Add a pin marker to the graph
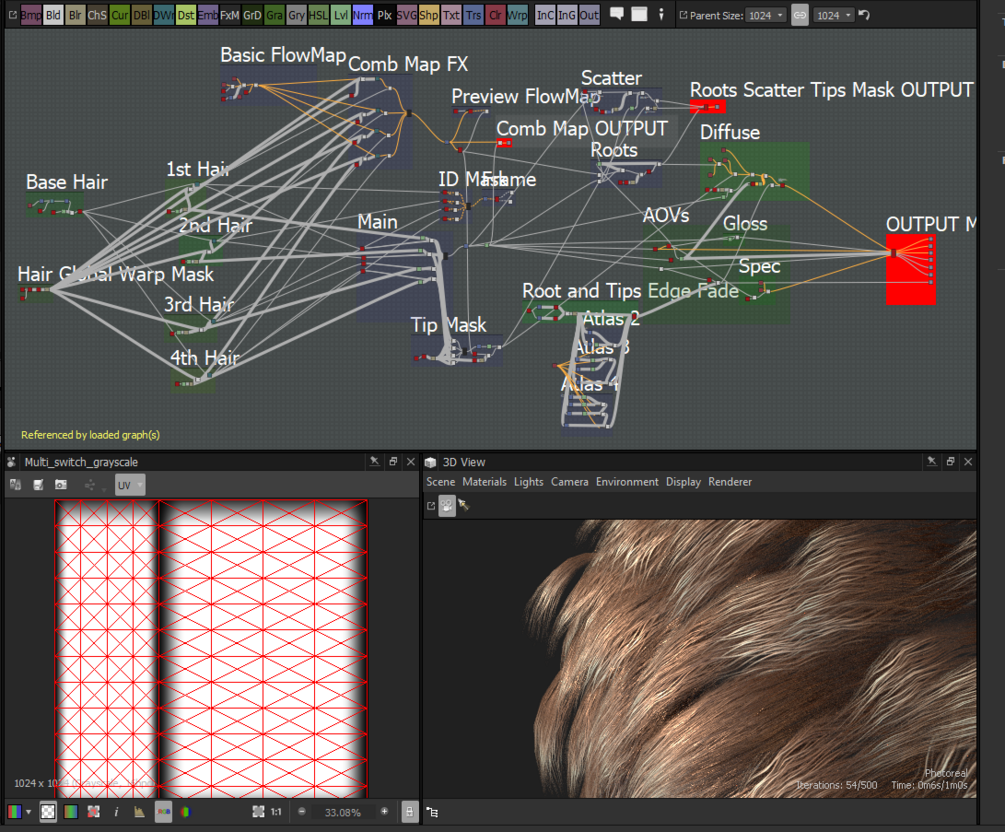The height and width of the screenshot is (832, 1005). 661,14
